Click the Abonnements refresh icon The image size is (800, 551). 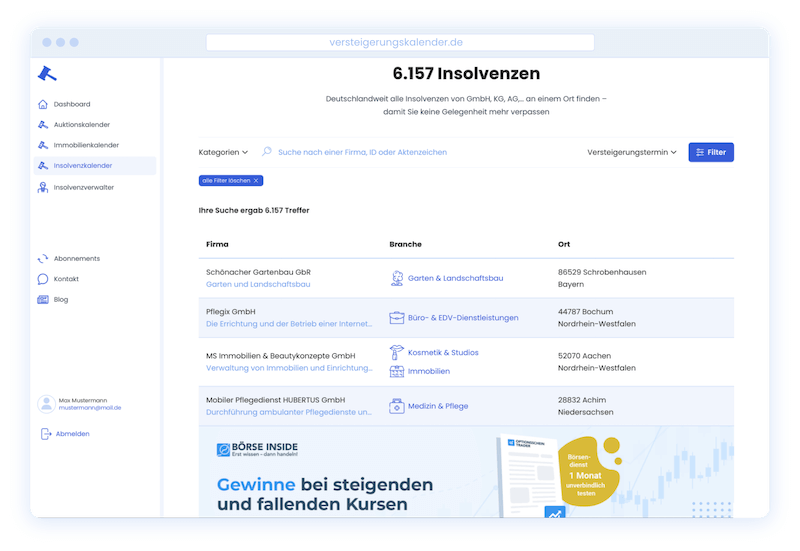(43, 258)
